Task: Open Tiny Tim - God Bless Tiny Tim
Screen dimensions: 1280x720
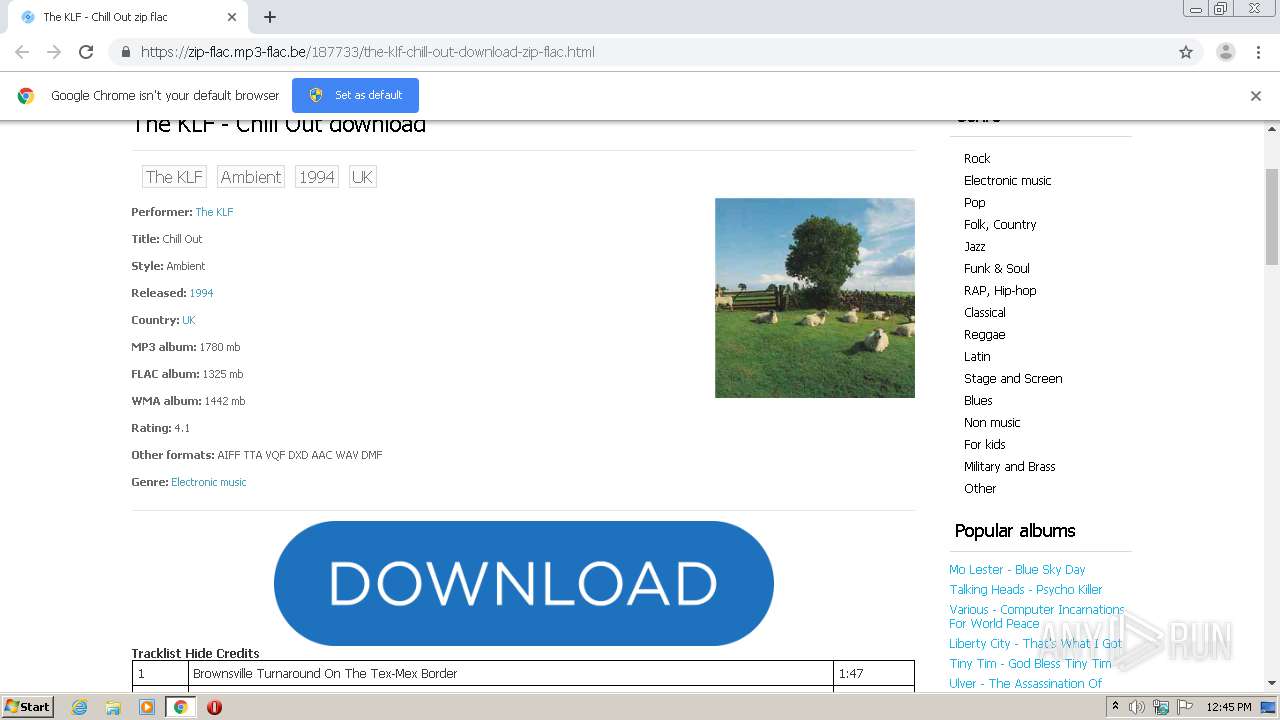Action: [1030, 663]
